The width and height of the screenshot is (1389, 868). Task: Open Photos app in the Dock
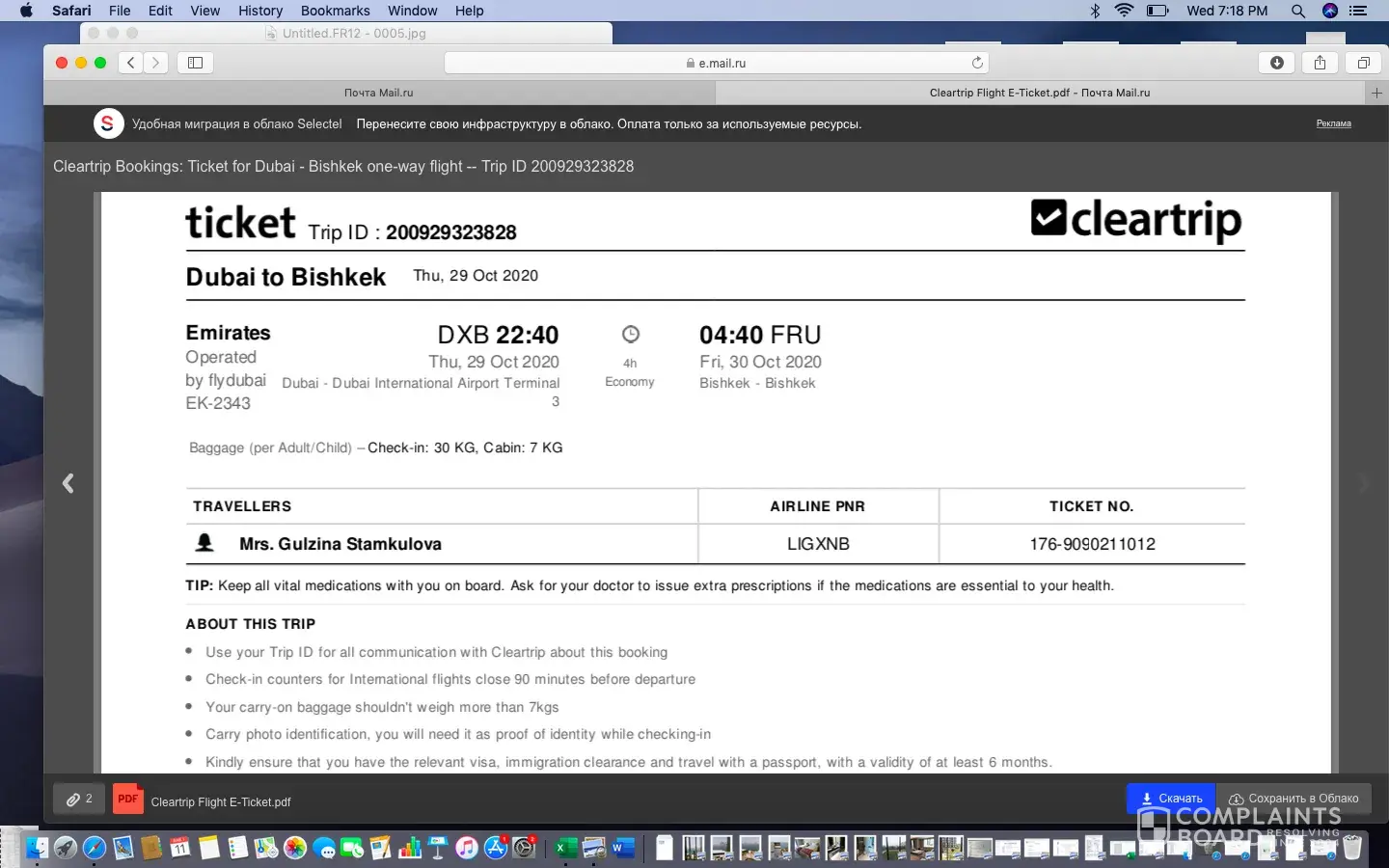click(x=295, y=848)
